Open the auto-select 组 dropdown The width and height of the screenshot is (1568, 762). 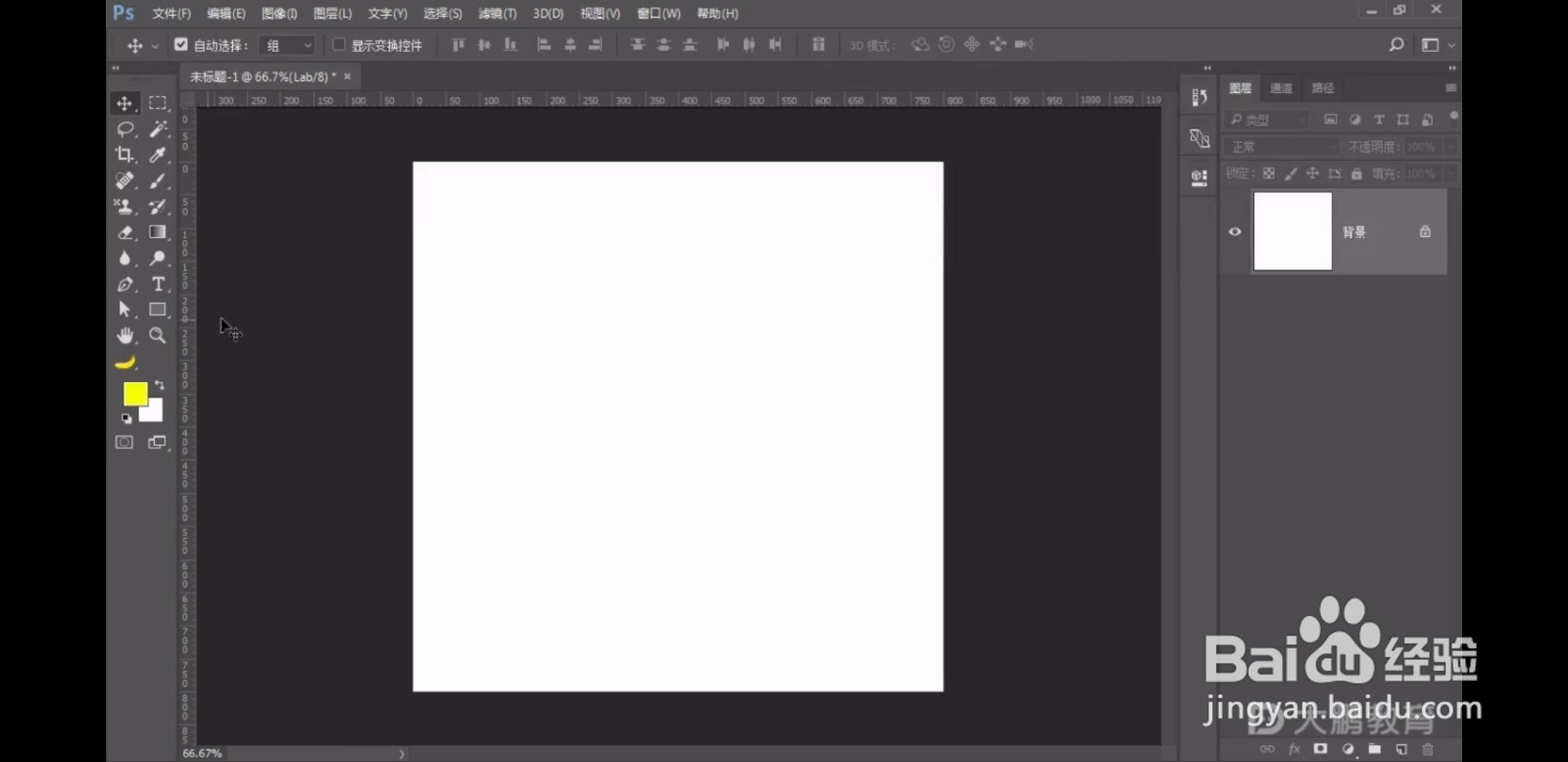pos(289,45)
